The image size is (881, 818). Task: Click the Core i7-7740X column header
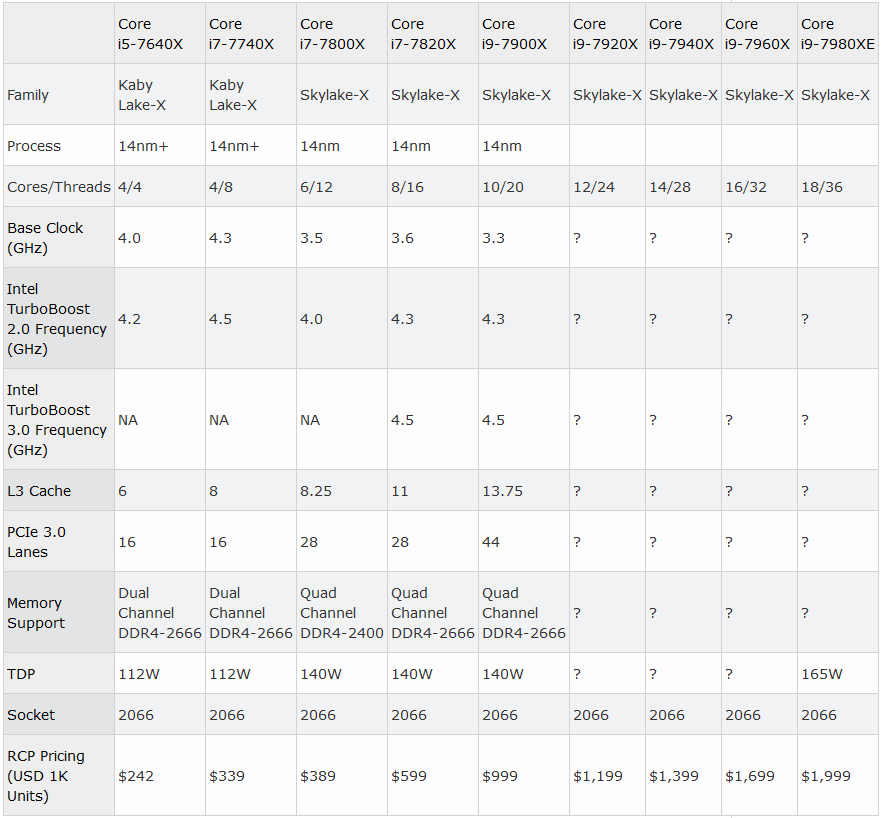tap(251, 33)
